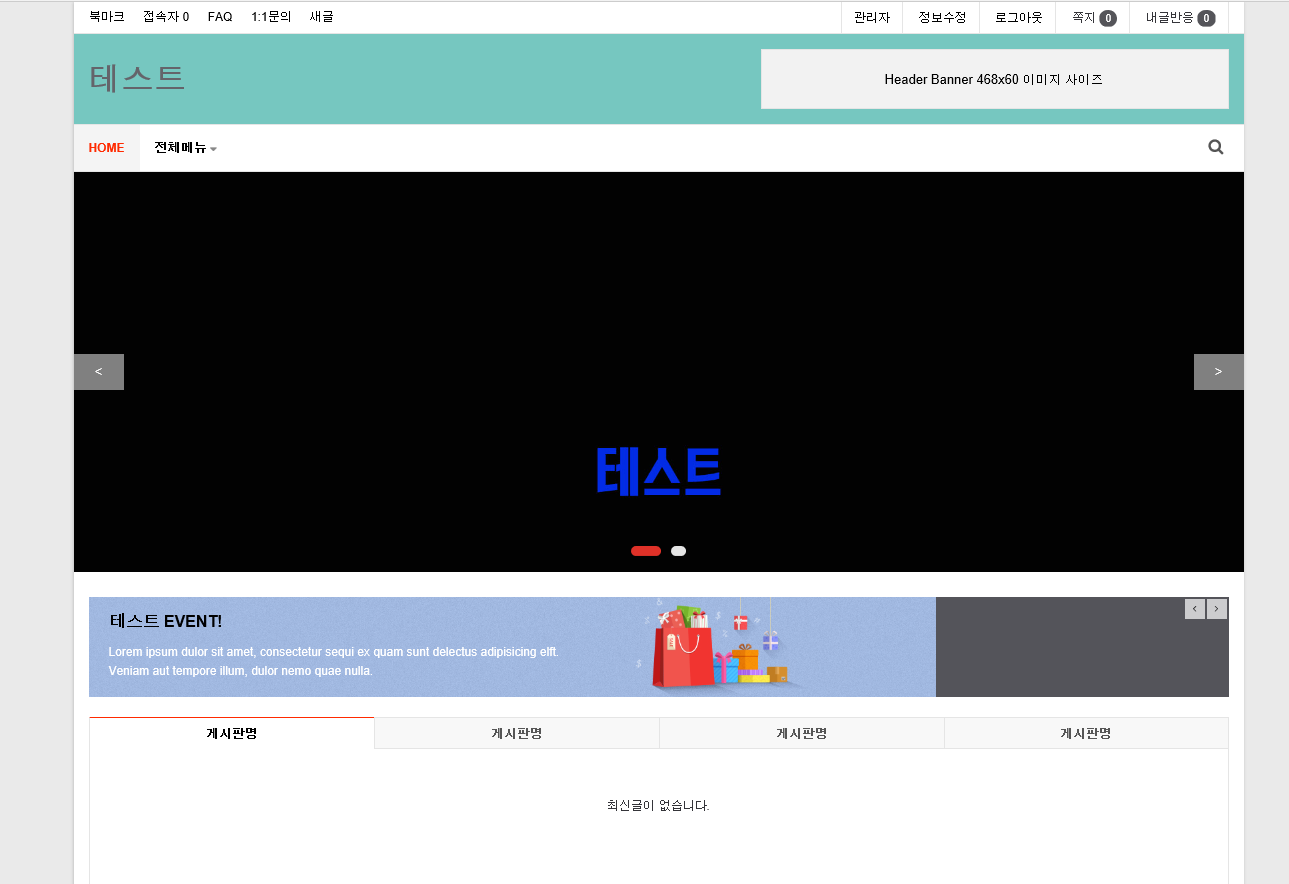This screenshot has height=884, width=1289.
Task: Select the fourth 게시판명 tab
Action: [1086, 733]
